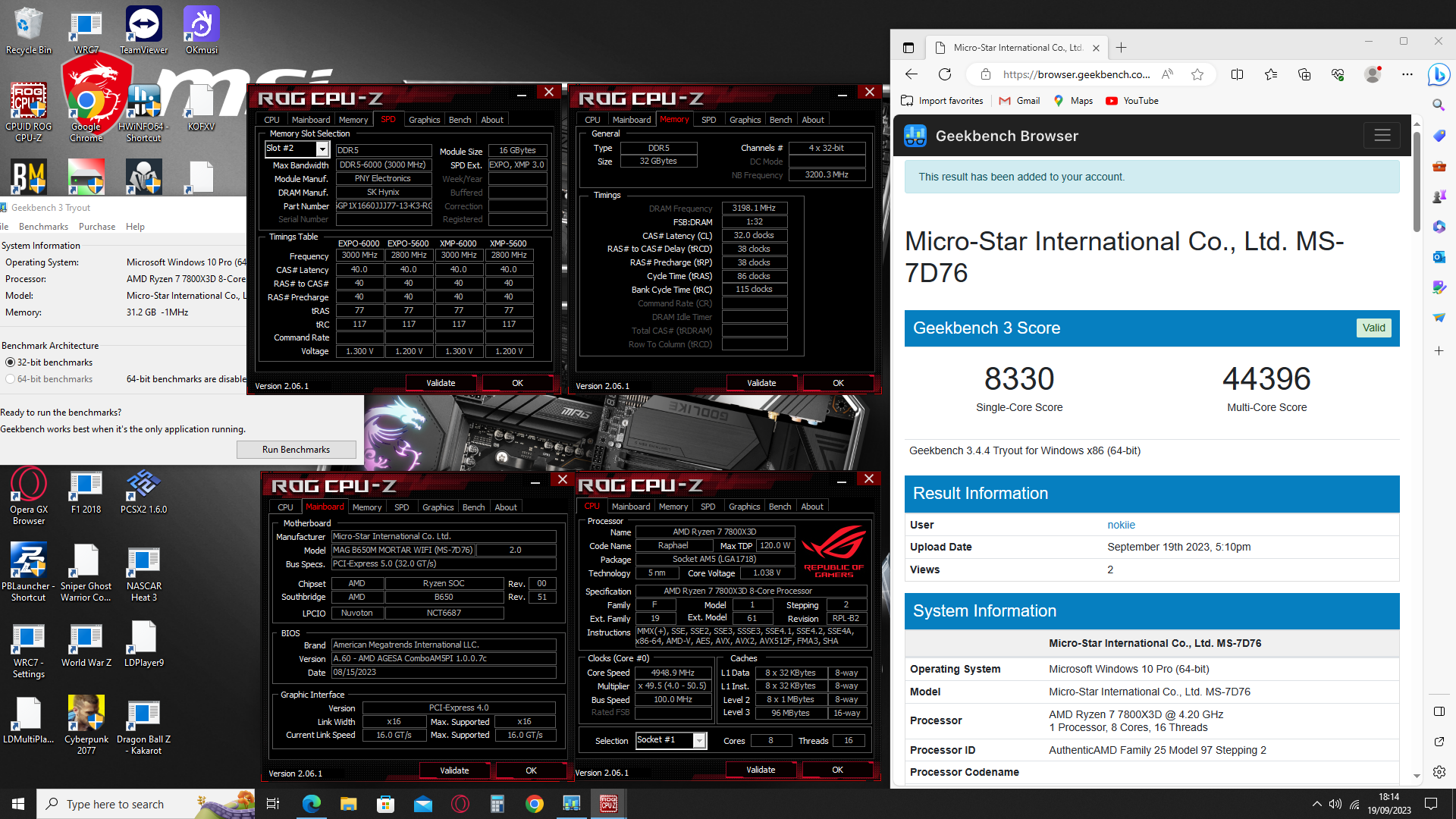The height and width of the screenshot is (819, 1456).
Task: Open ROG CPU-Z taskbar icon
Action: (608, 804)
